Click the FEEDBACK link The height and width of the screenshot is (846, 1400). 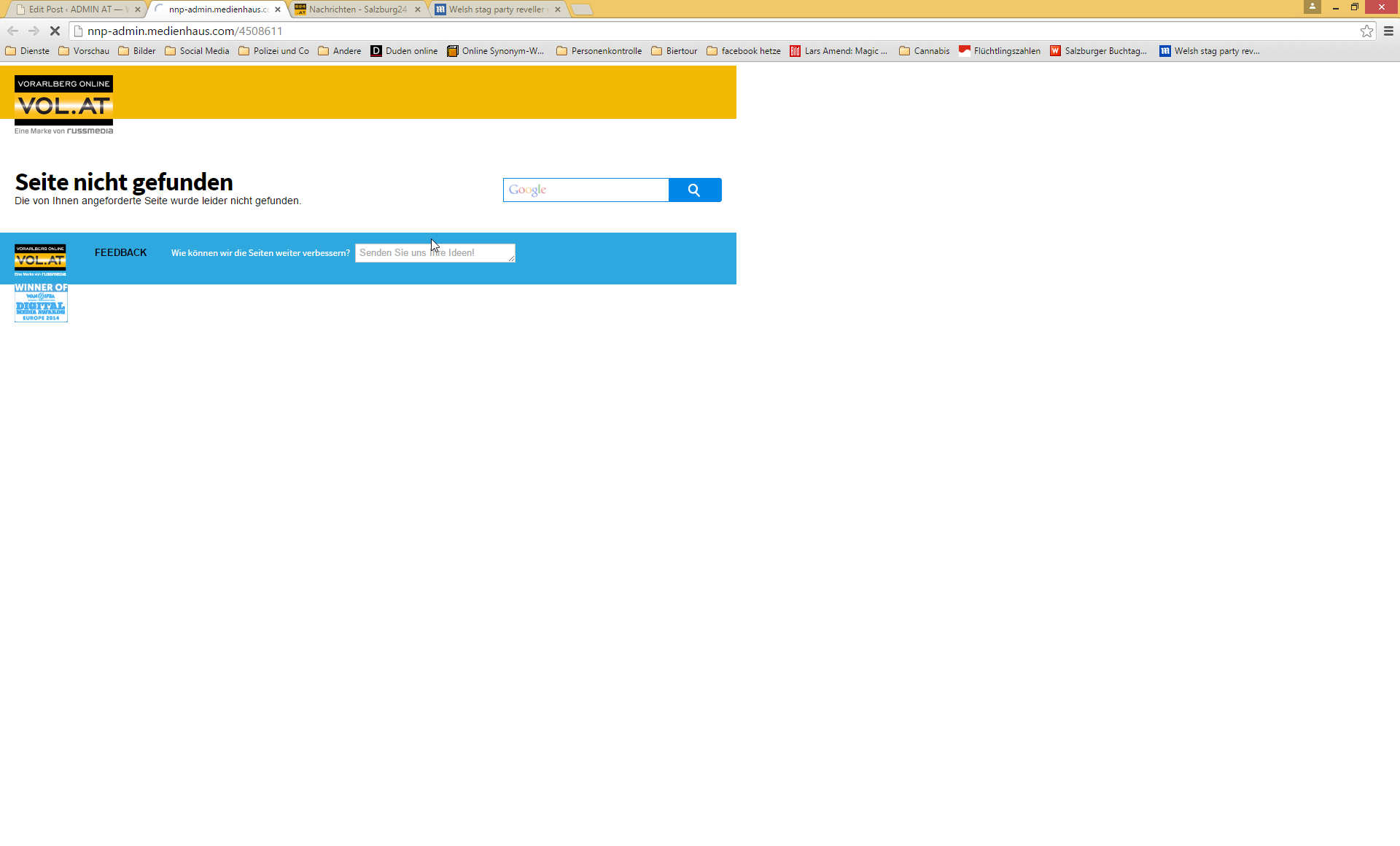120,253
